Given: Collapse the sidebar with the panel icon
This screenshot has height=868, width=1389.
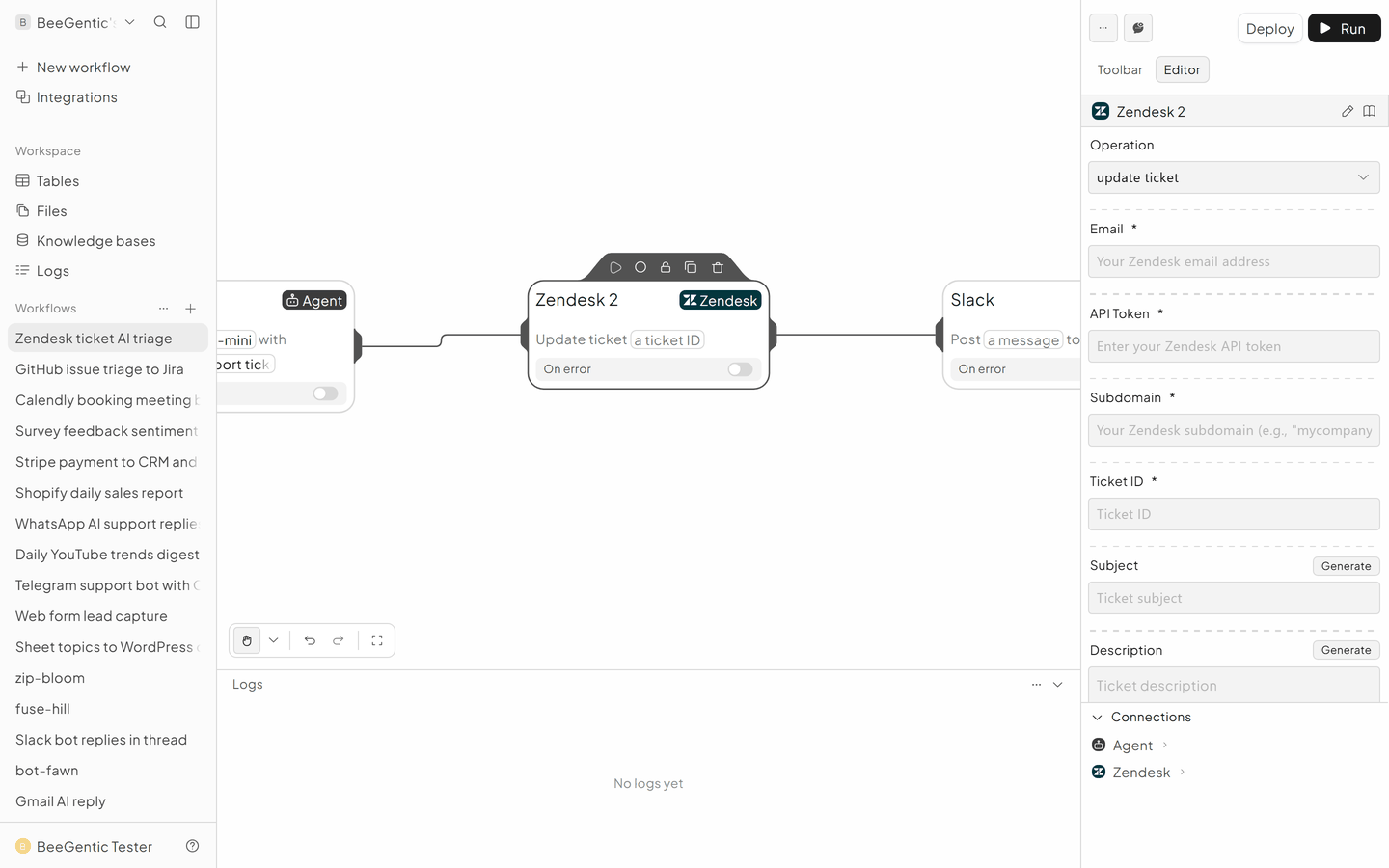Looking at the screenshot, I should tap(193, 22).
